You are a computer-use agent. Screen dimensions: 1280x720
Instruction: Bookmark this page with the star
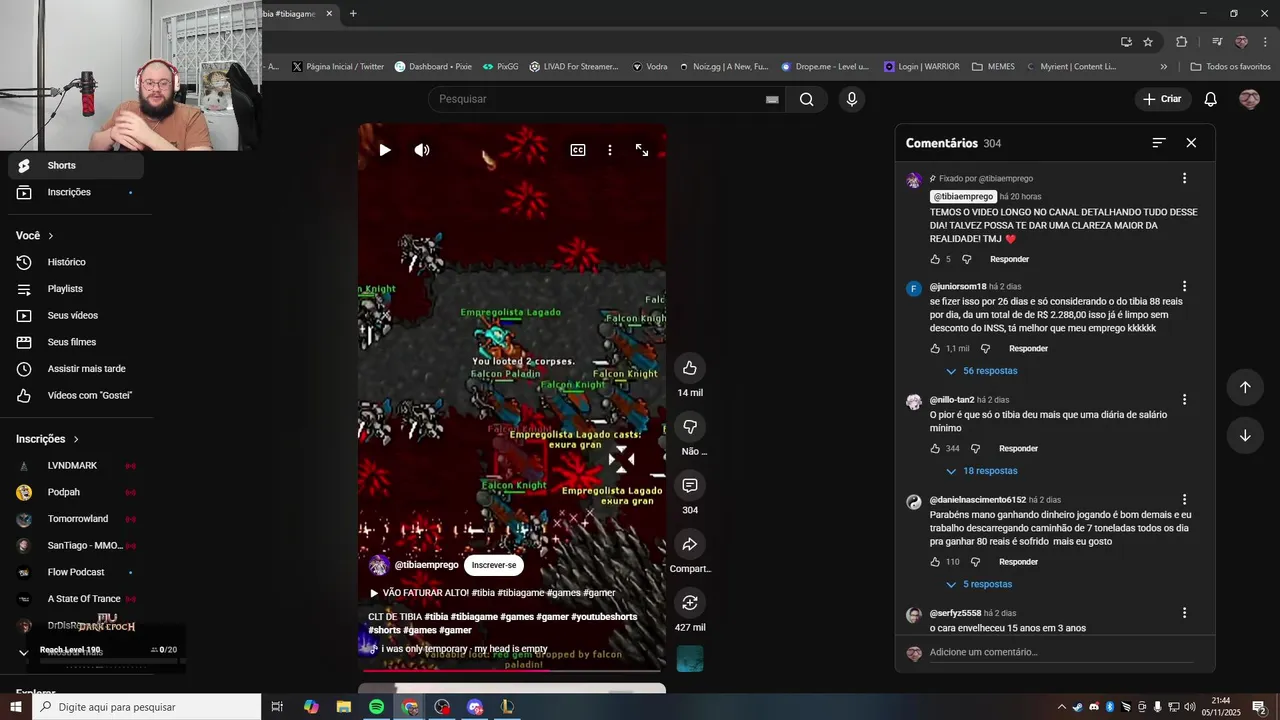1148,42
